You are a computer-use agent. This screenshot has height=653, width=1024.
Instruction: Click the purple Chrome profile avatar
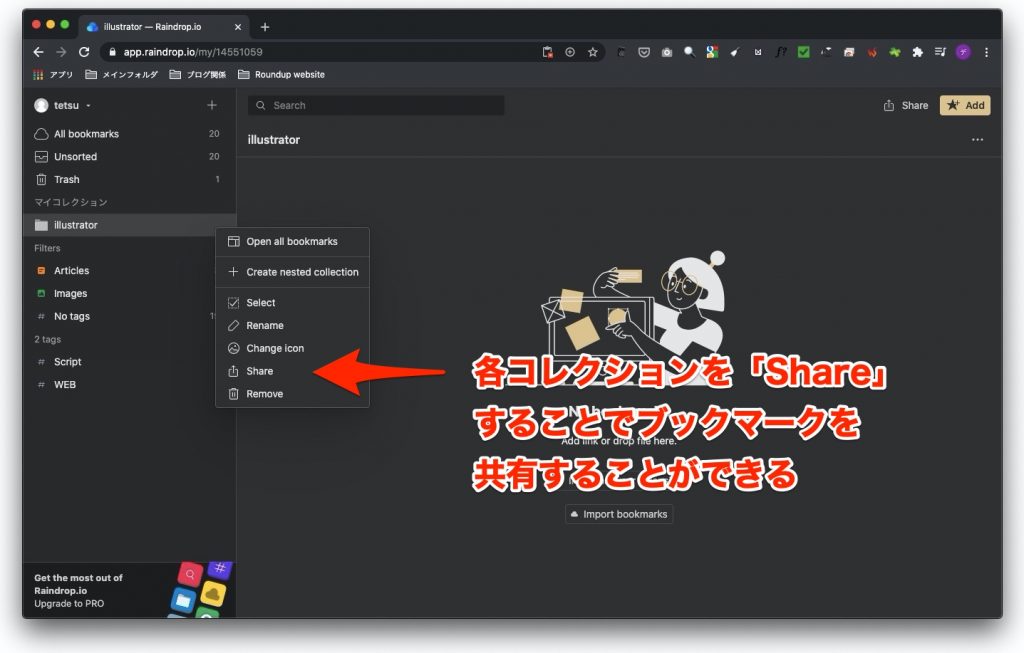pos(963,52)
